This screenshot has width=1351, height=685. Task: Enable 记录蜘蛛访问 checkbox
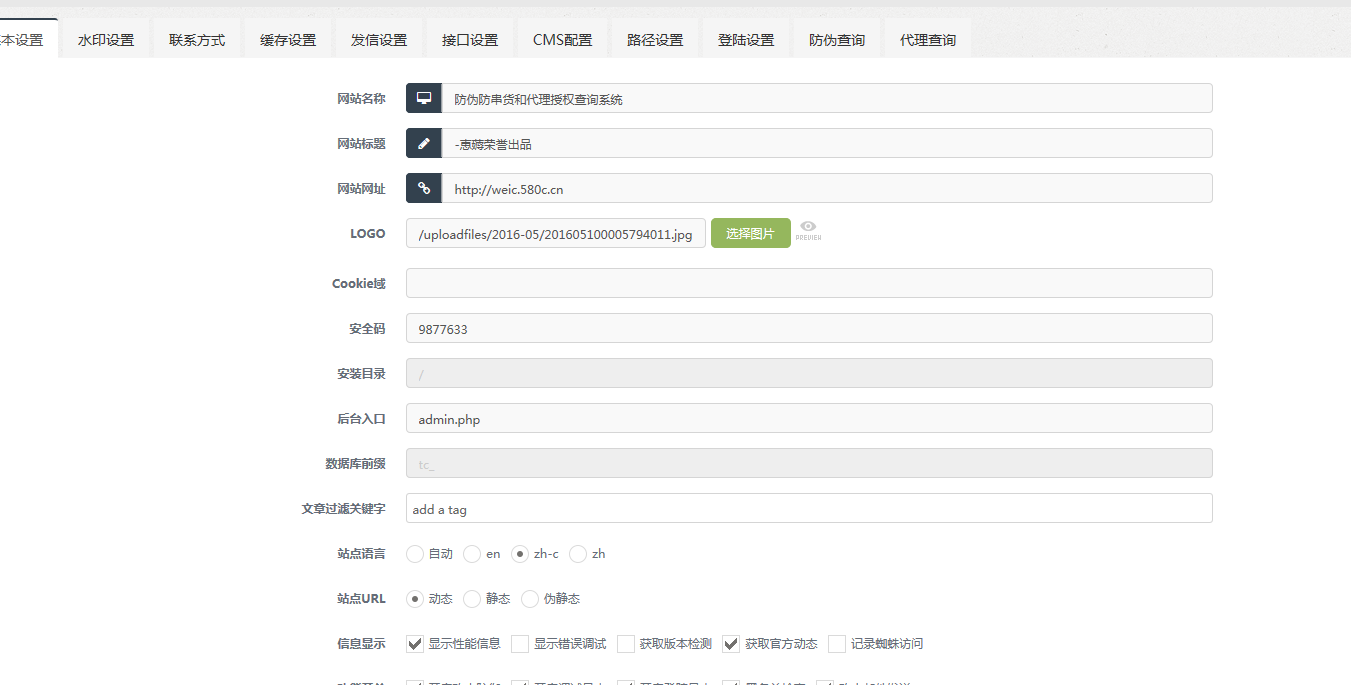tap(837, 644)
